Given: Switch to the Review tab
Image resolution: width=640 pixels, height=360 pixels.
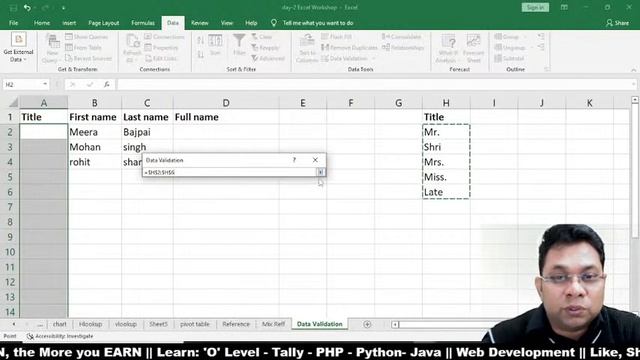Looking at the screenshot, I should (x=200, y=23).
